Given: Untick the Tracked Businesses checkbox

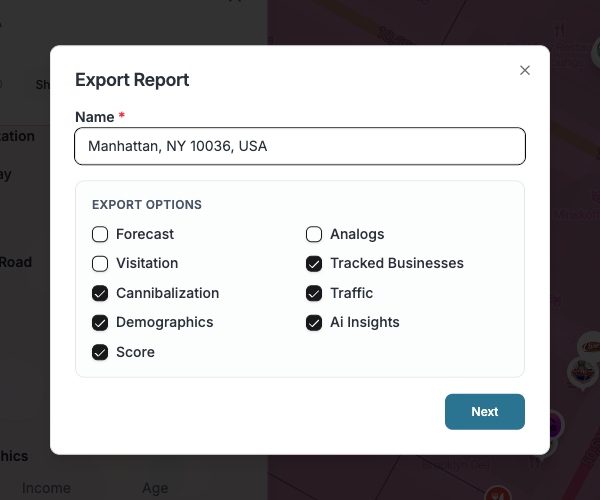Looking at the screenshot, I should point(314,264).
